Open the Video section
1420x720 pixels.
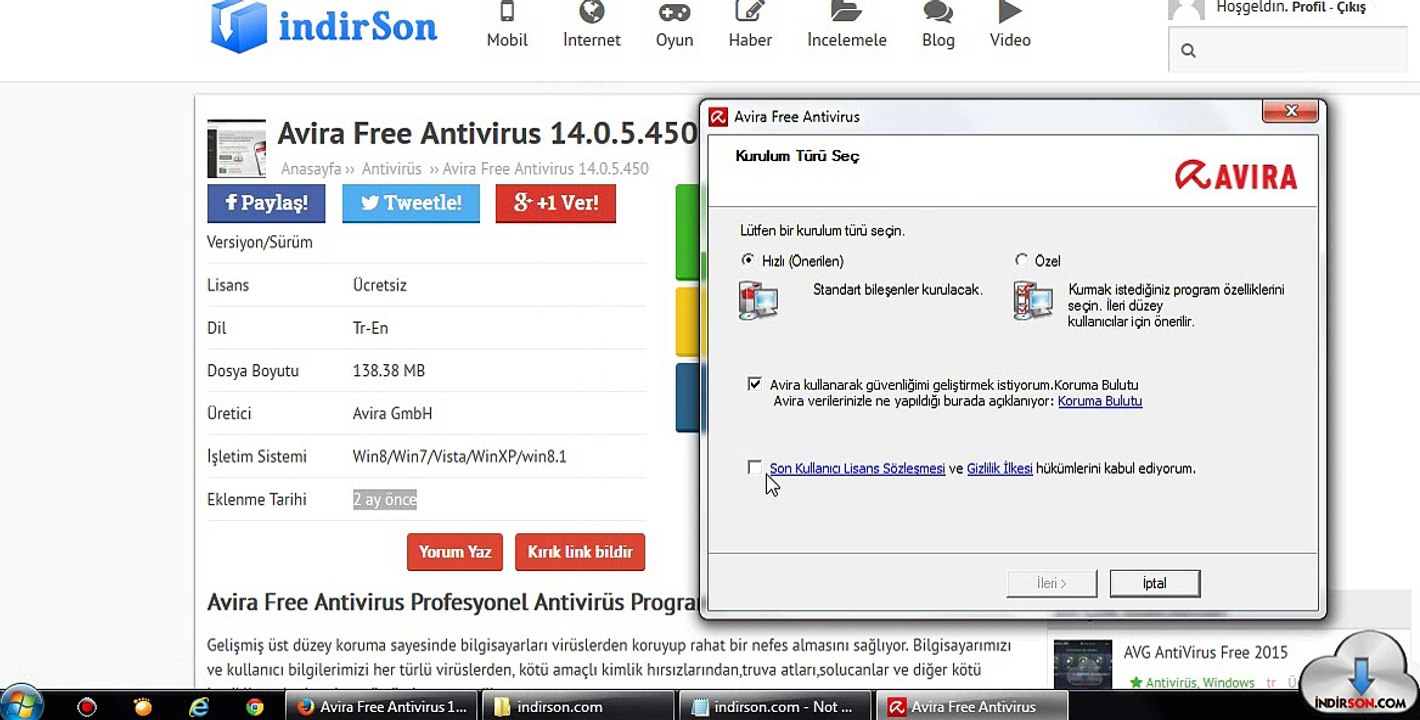point(1010,26)
